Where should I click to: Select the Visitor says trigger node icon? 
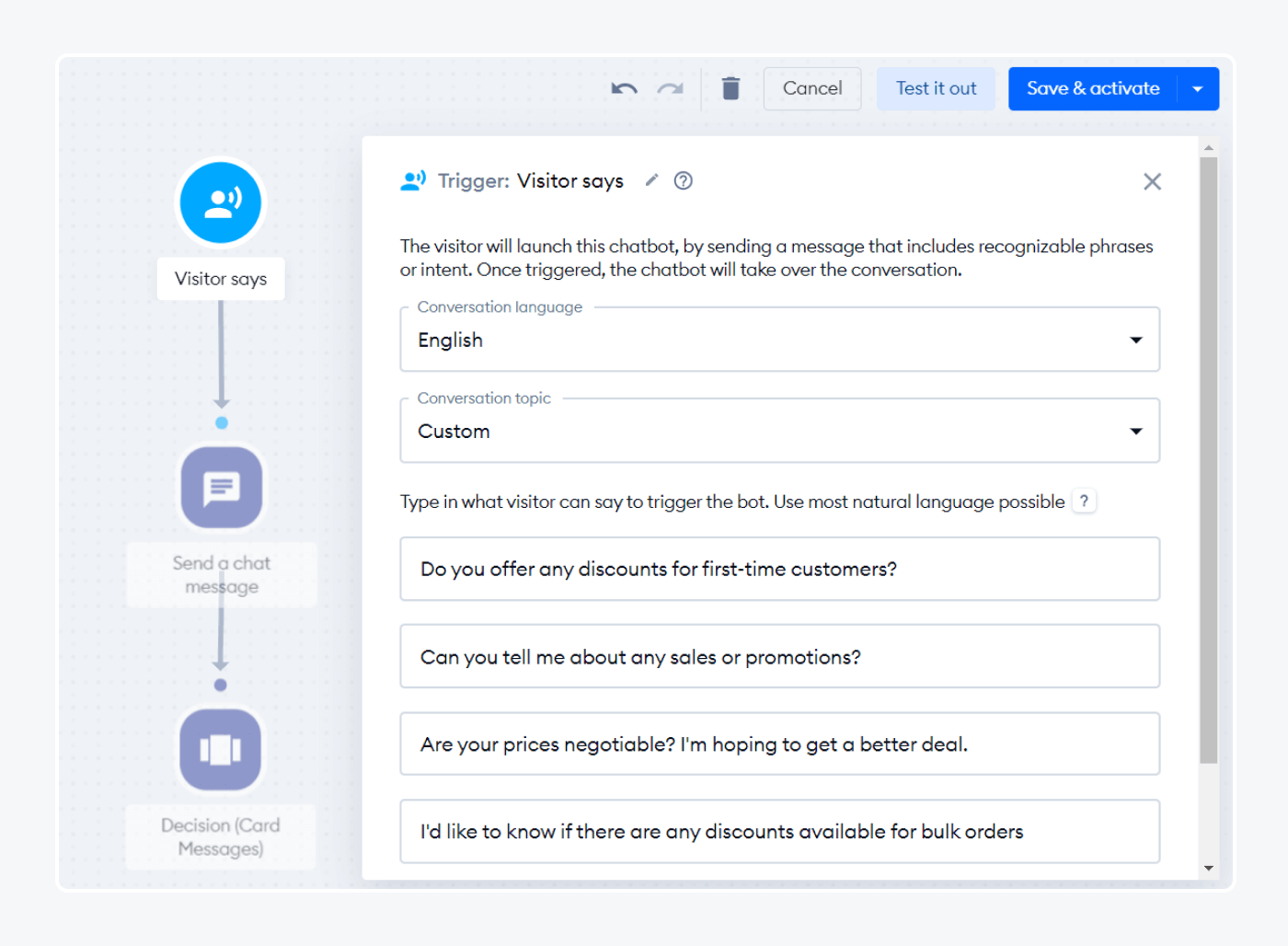pos(221,202)
